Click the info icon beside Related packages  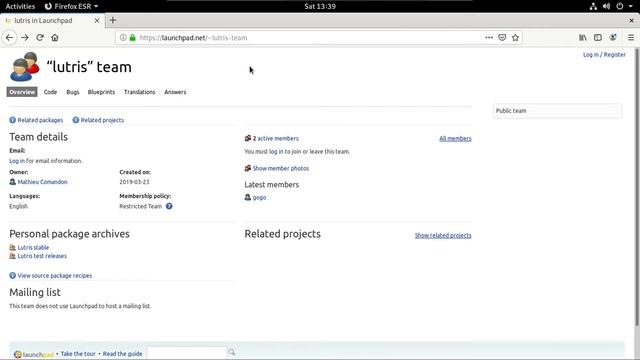[x=13, y=120]
